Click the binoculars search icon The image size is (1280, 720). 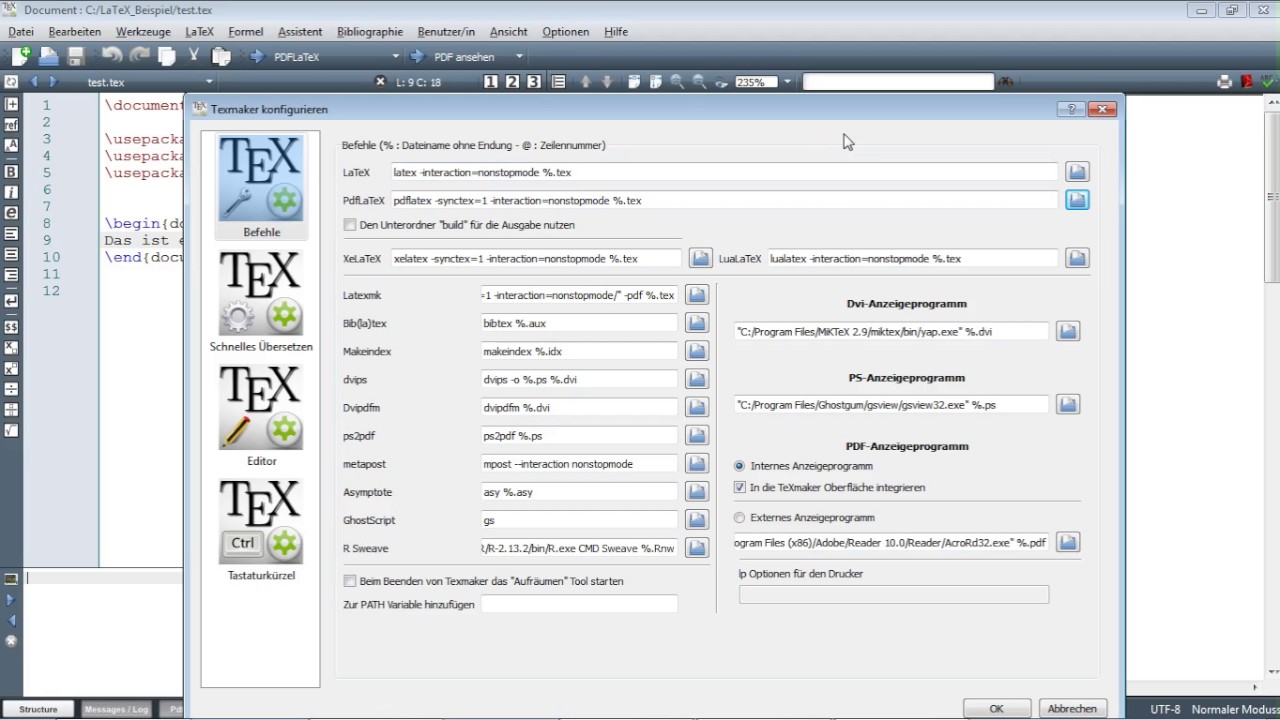pos(1006,82)
